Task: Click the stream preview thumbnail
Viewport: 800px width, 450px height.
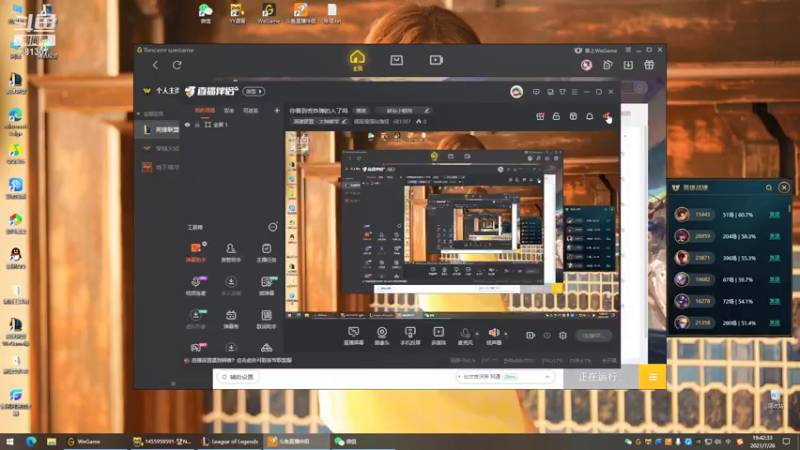Action: point(452,224)
